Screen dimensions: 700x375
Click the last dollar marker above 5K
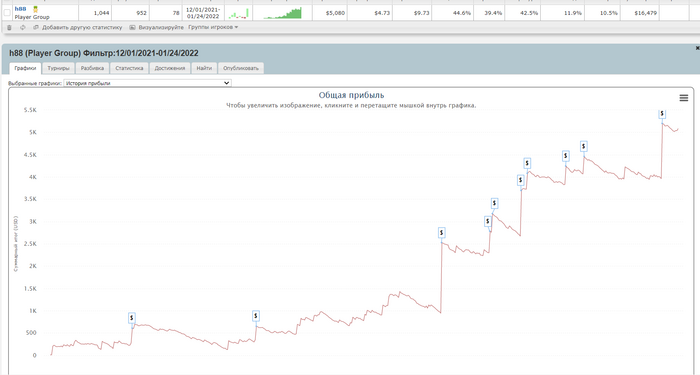(x=662, y=113)
